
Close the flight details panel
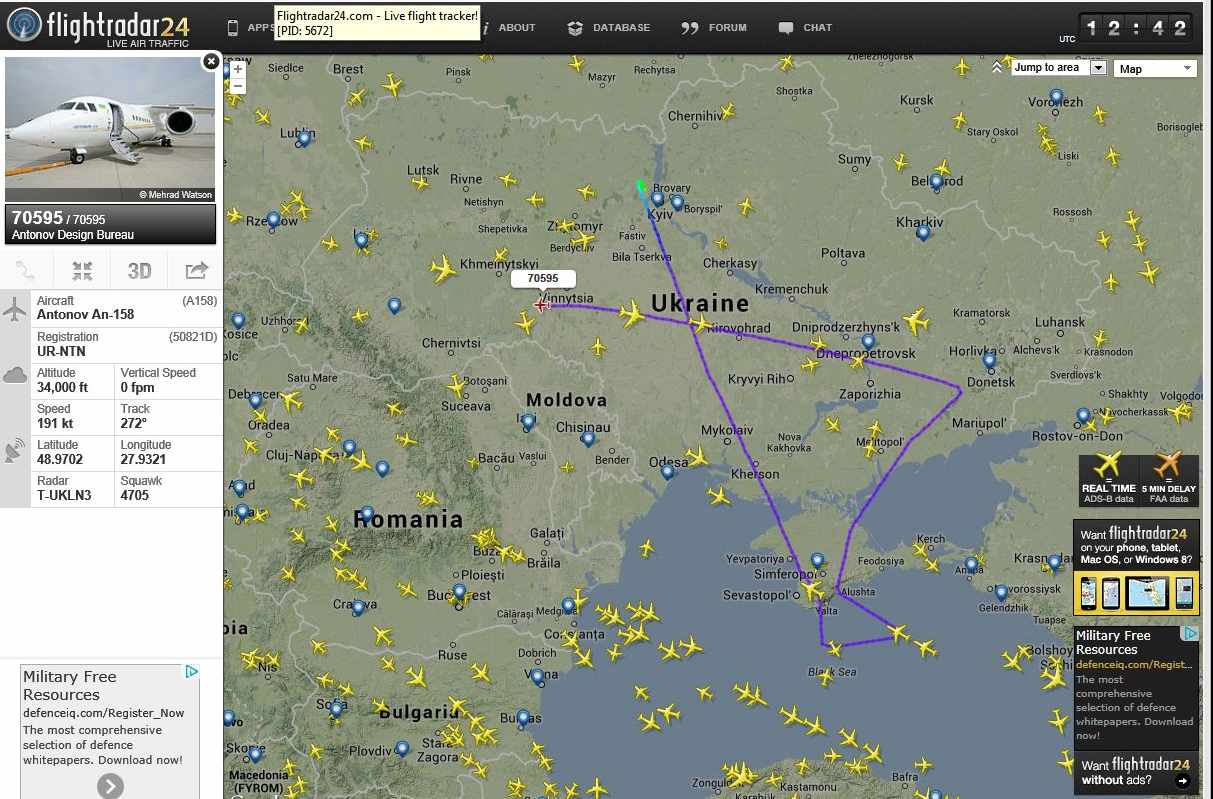pyautogui.click(x=211, y=62)
